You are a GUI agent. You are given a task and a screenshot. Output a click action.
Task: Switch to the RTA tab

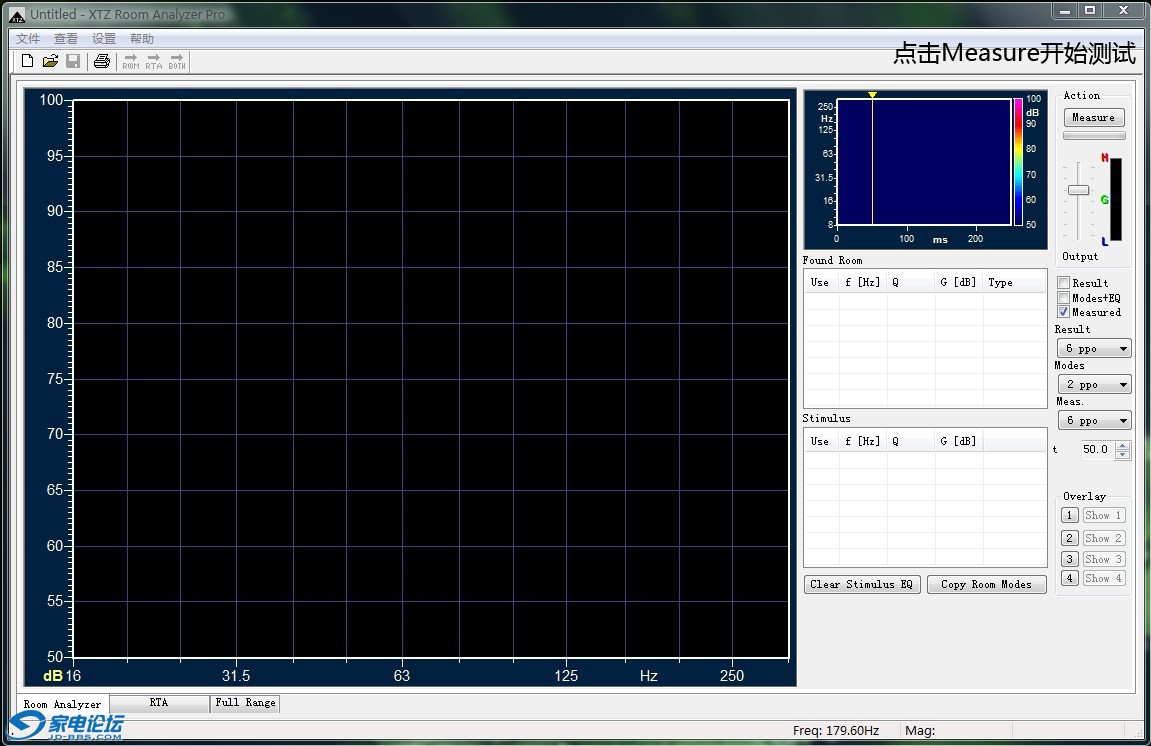coord(159,703)
